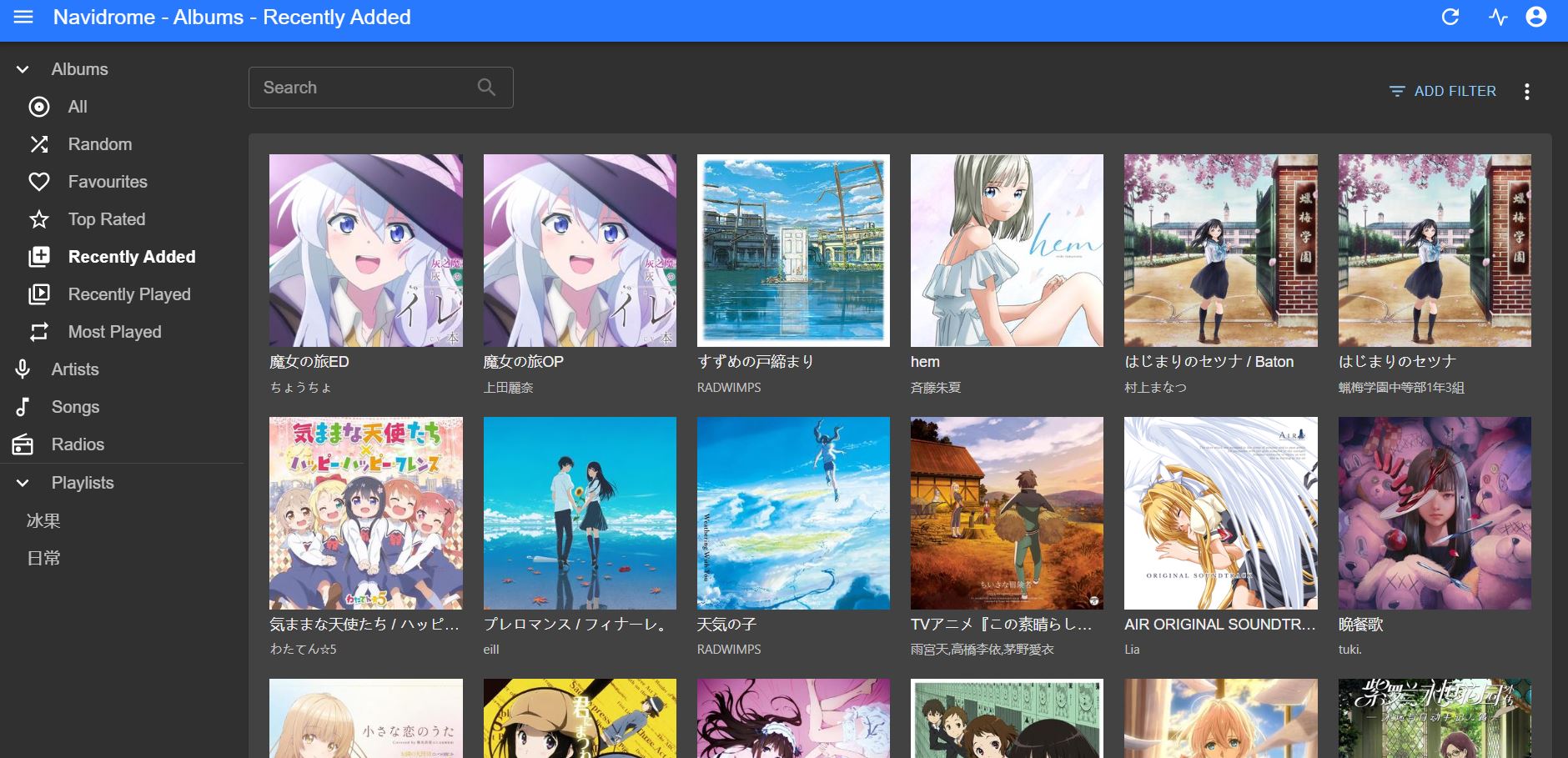Select All in the Albums menu

(x=78, y=107)
